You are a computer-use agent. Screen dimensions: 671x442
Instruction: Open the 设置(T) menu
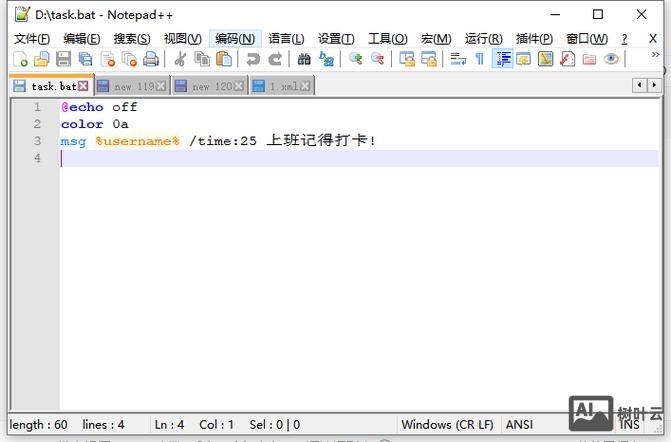pyautogui.click(x=336, y=39)
